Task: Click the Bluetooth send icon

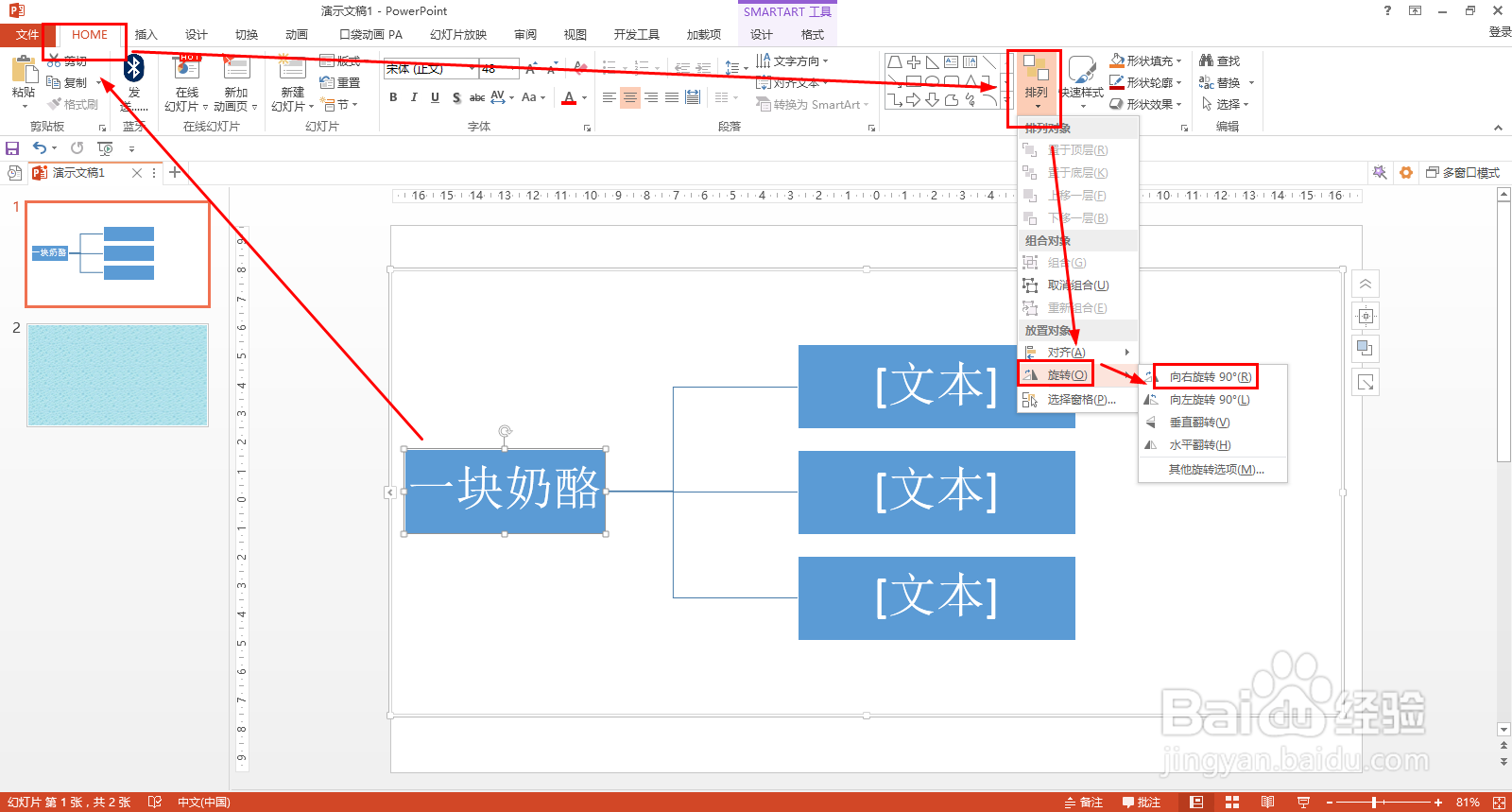Action: coord(134,67)
